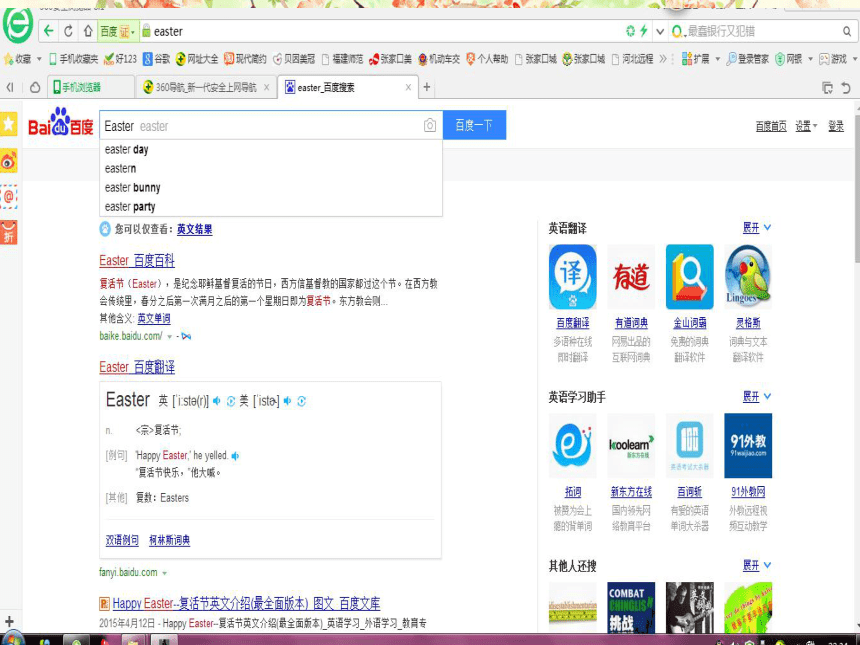Image resolution: width=860 pixels, height=645 pixels.
Task: Click the browser back arrow button
Action: click(x=49, y=31)
